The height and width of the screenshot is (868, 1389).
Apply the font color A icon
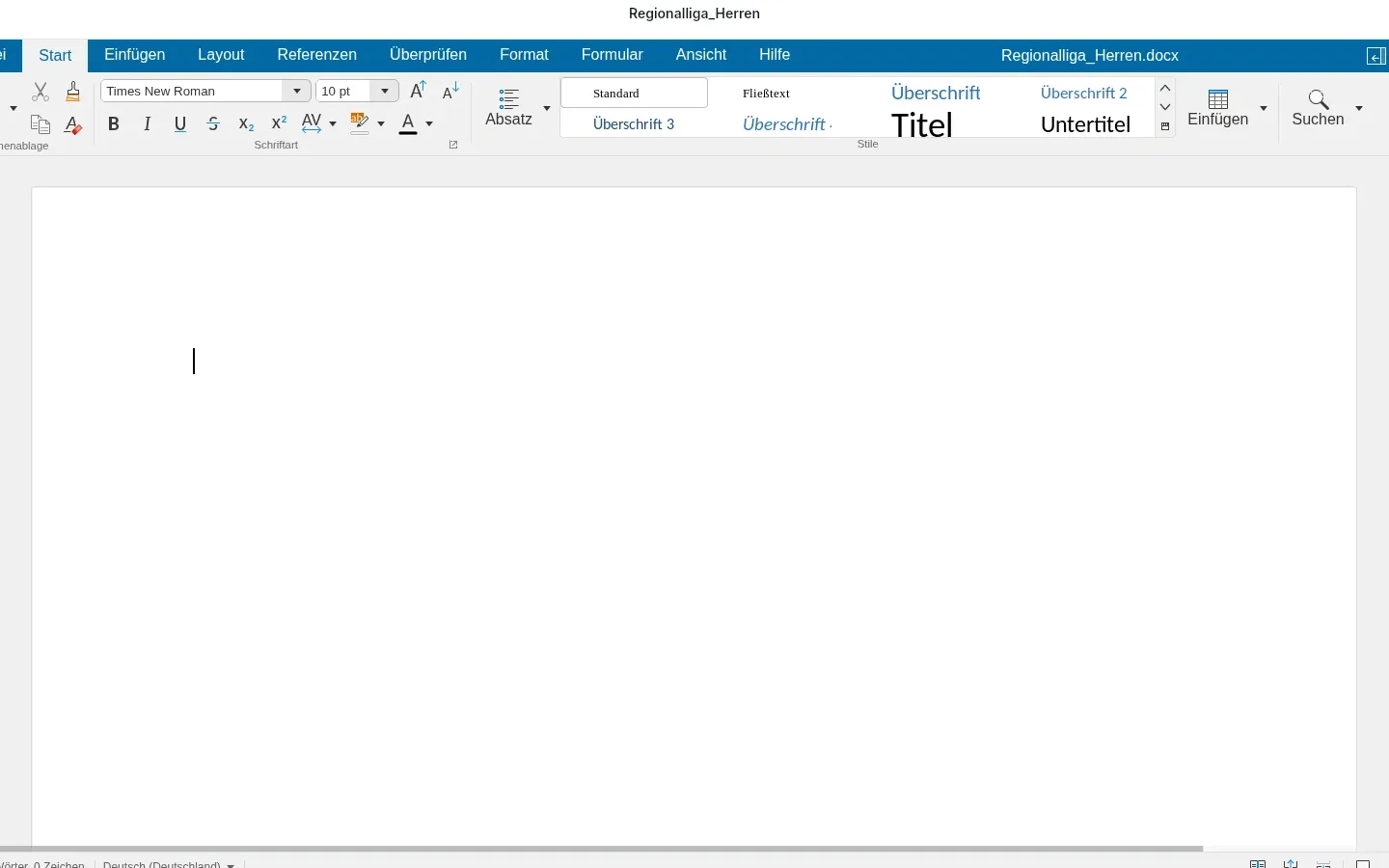coord(408,123)
